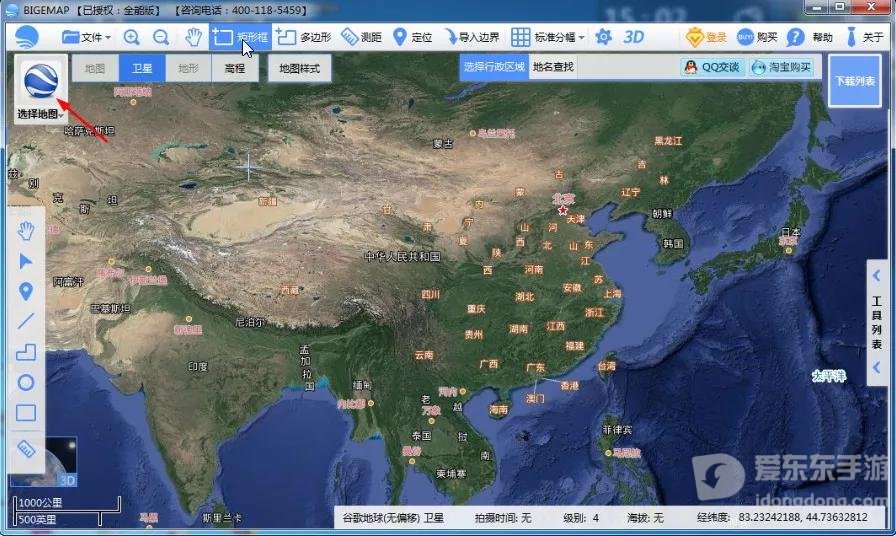Select the place marker pin tool in sidebar
This screenshot has width=896, height=536.
26,291
